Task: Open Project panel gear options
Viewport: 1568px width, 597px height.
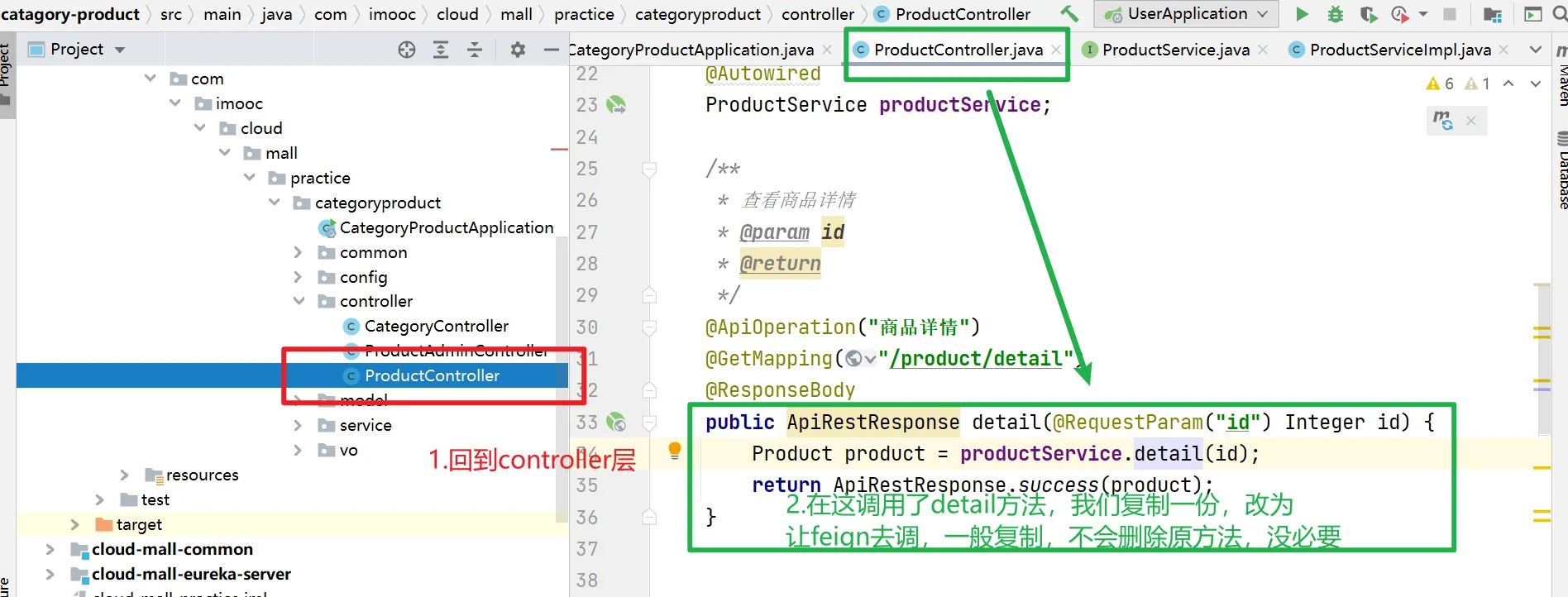Action: click(518, 50)
